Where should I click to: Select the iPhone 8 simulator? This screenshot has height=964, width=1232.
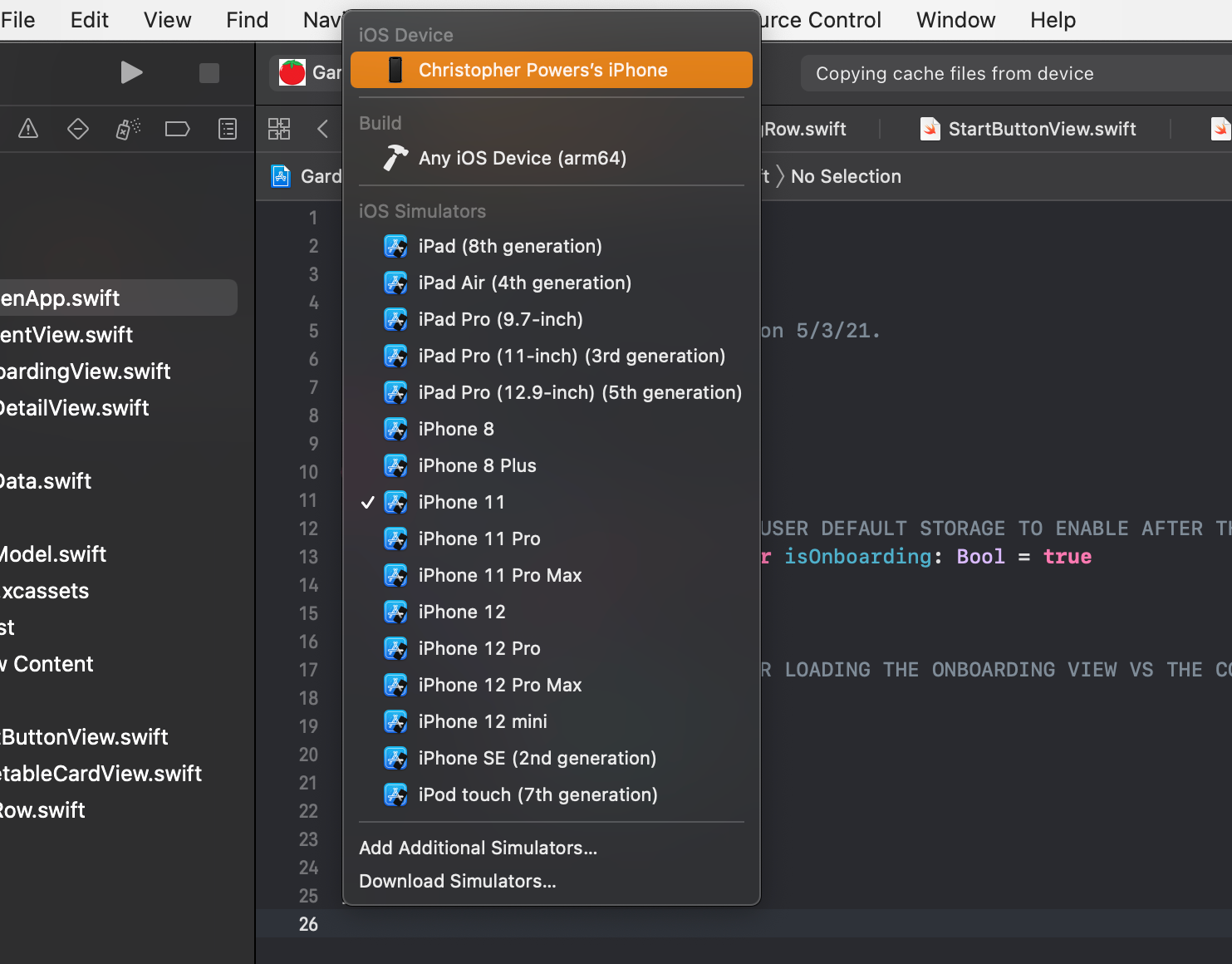552,429
